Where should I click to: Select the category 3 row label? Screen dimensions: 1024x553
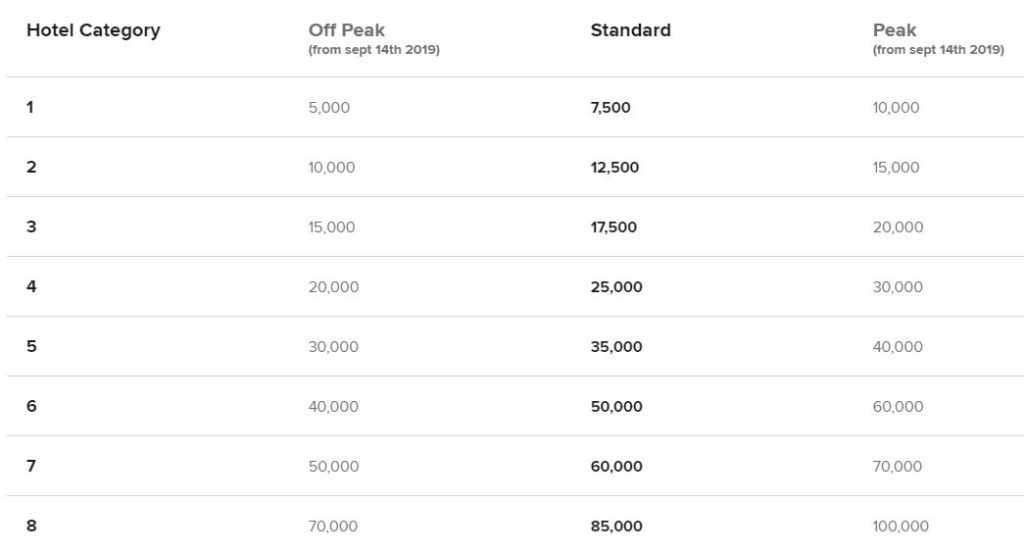click(31, 227)
